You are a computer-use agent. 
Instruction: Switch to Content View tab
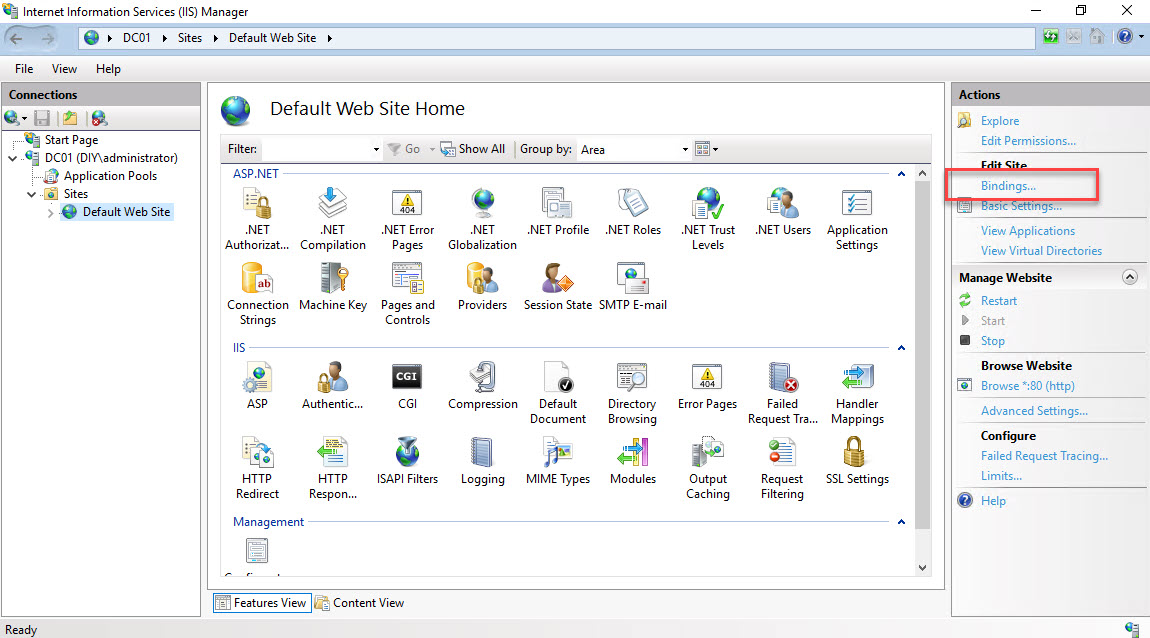pyautogui.click(x=360, y=603)
